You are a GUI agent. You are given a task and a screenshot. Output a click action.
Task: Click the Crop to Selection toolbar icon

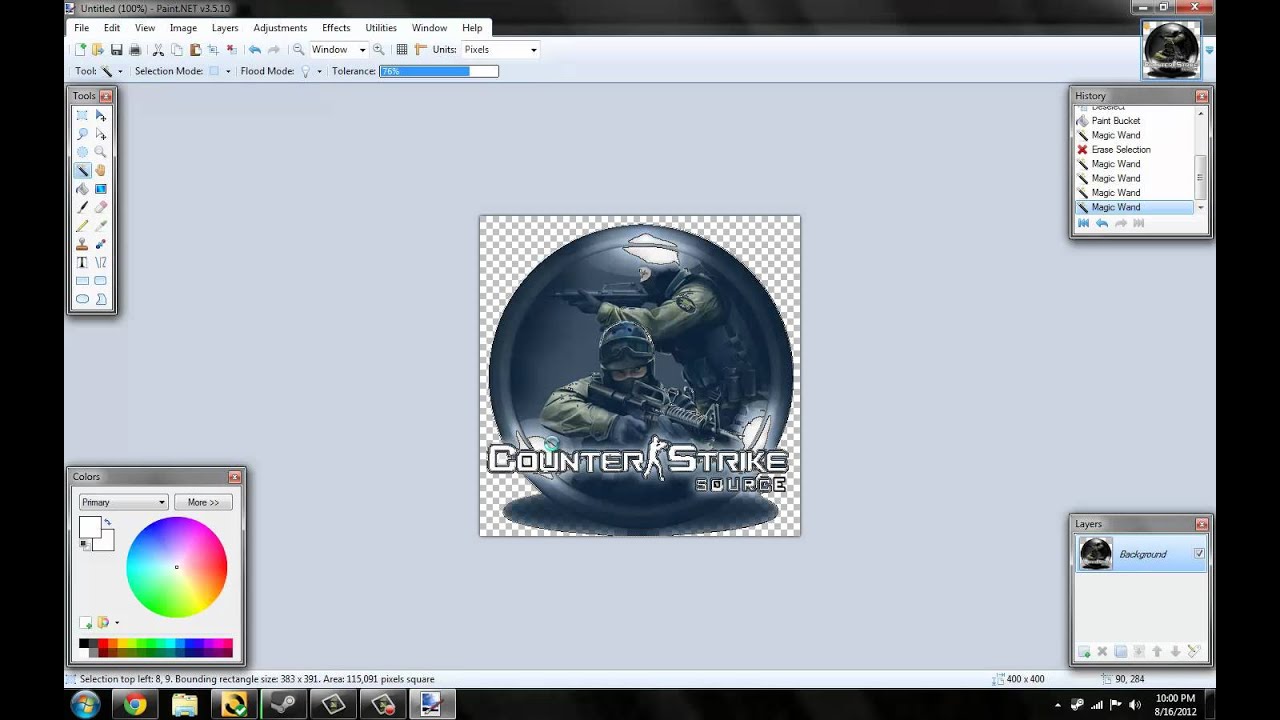point(213,50)
